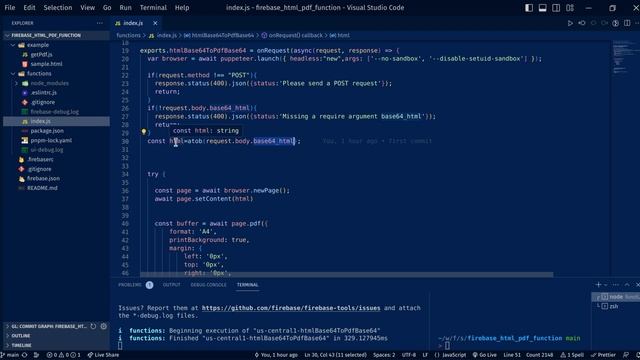Switch to the OUTPUT panel tab

click(171, 285)
